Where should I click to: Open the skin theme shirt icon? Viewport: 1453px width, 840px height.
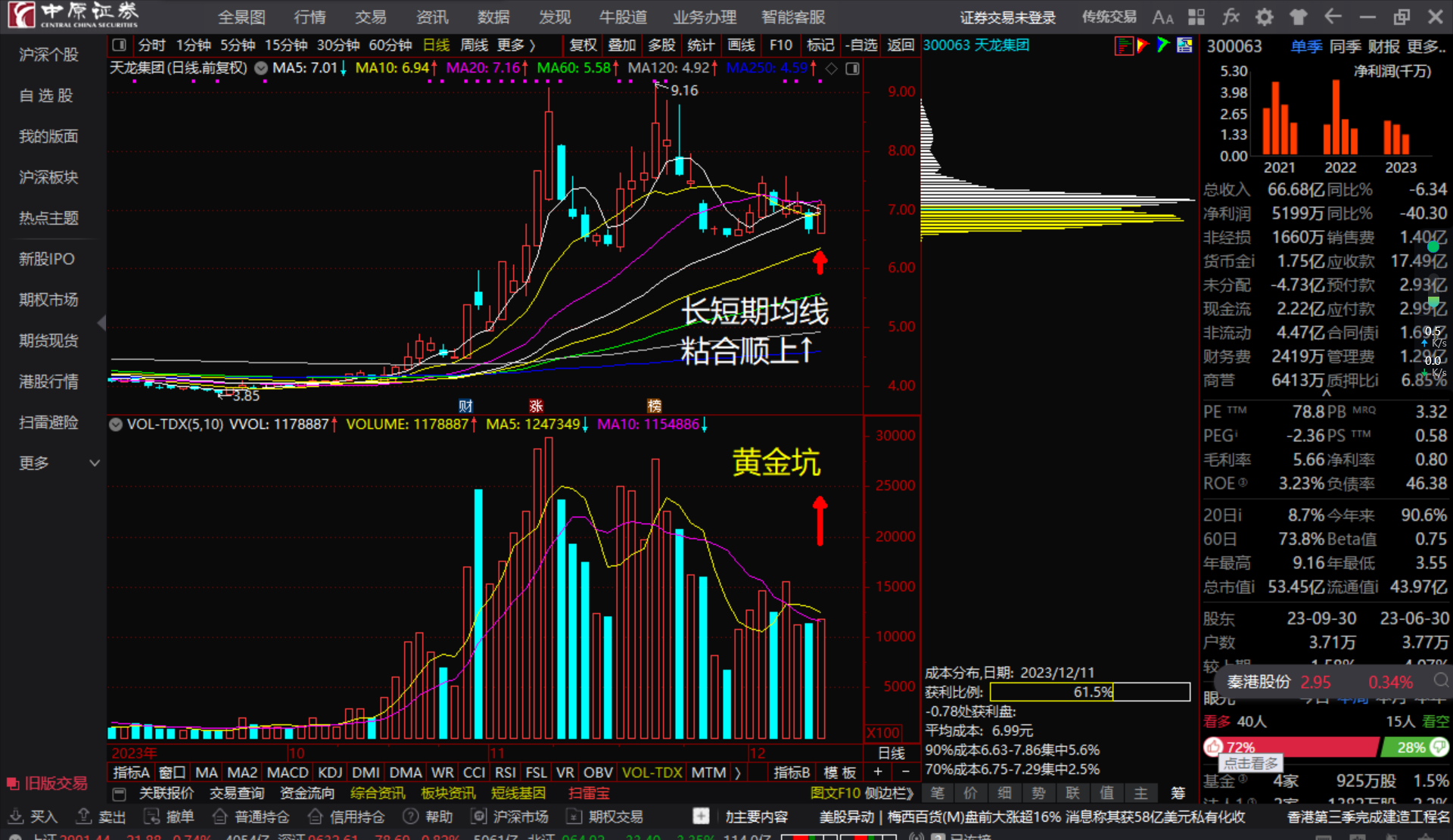1299,17
